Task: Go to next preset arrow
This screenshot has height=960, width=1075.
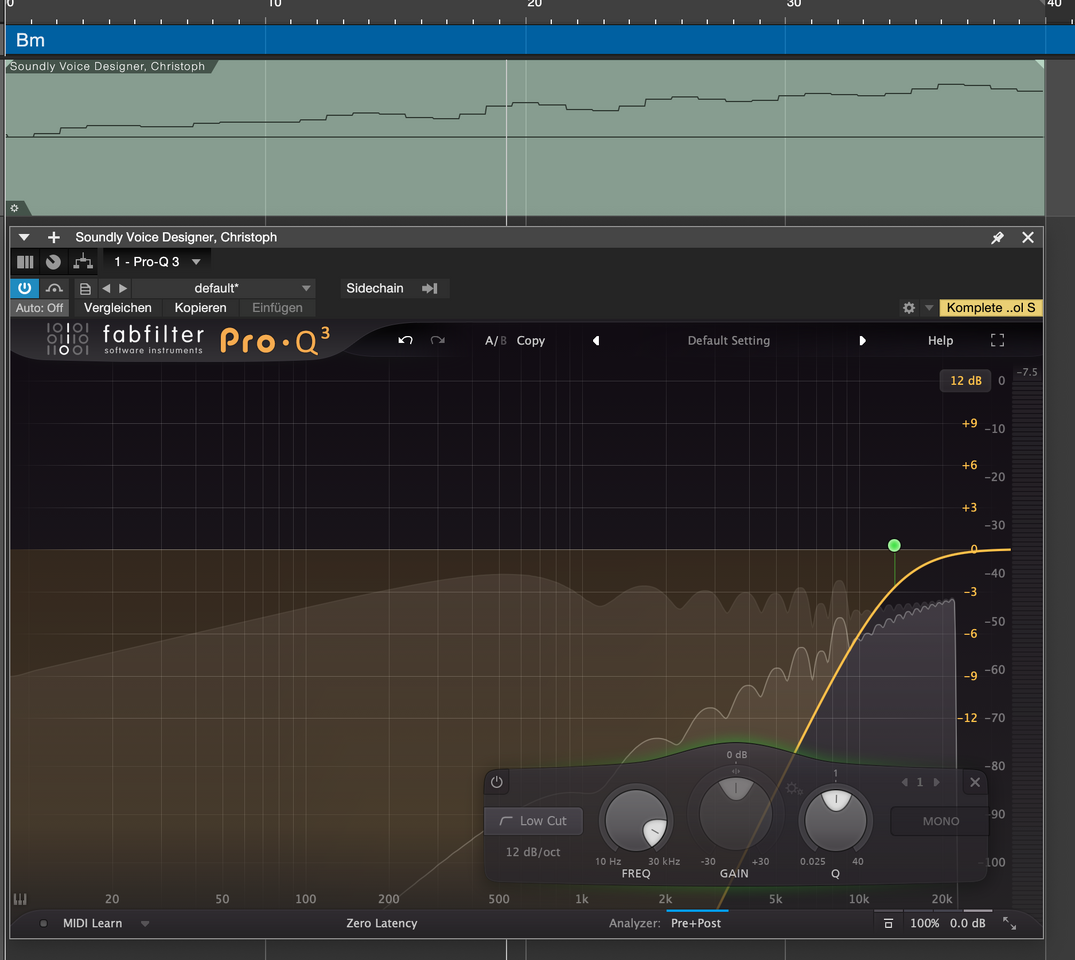Action: pos(123,289)
